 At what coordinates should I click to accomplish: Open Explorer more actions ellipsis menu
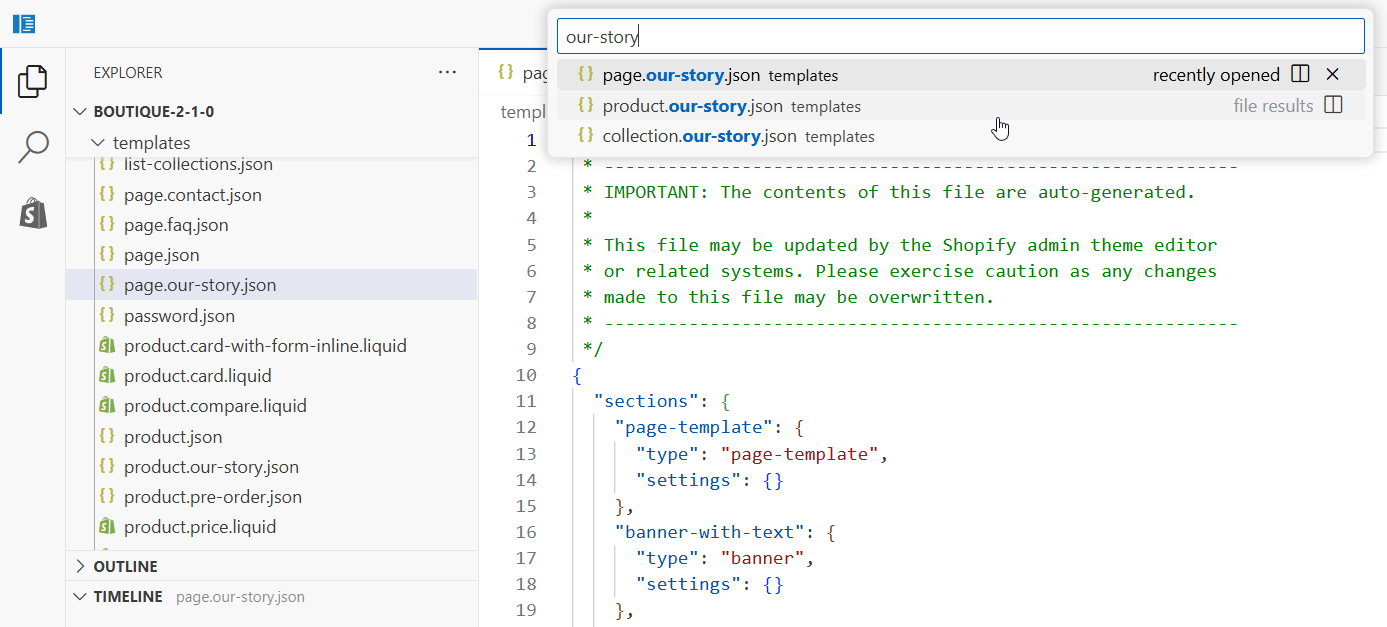447,73
